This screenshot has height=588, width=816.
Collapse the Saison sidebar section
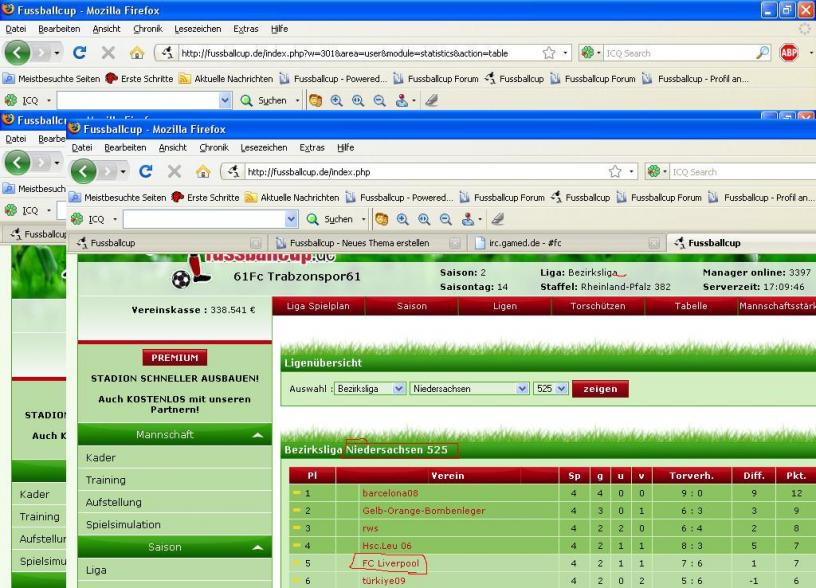click(x=259, y=547)
